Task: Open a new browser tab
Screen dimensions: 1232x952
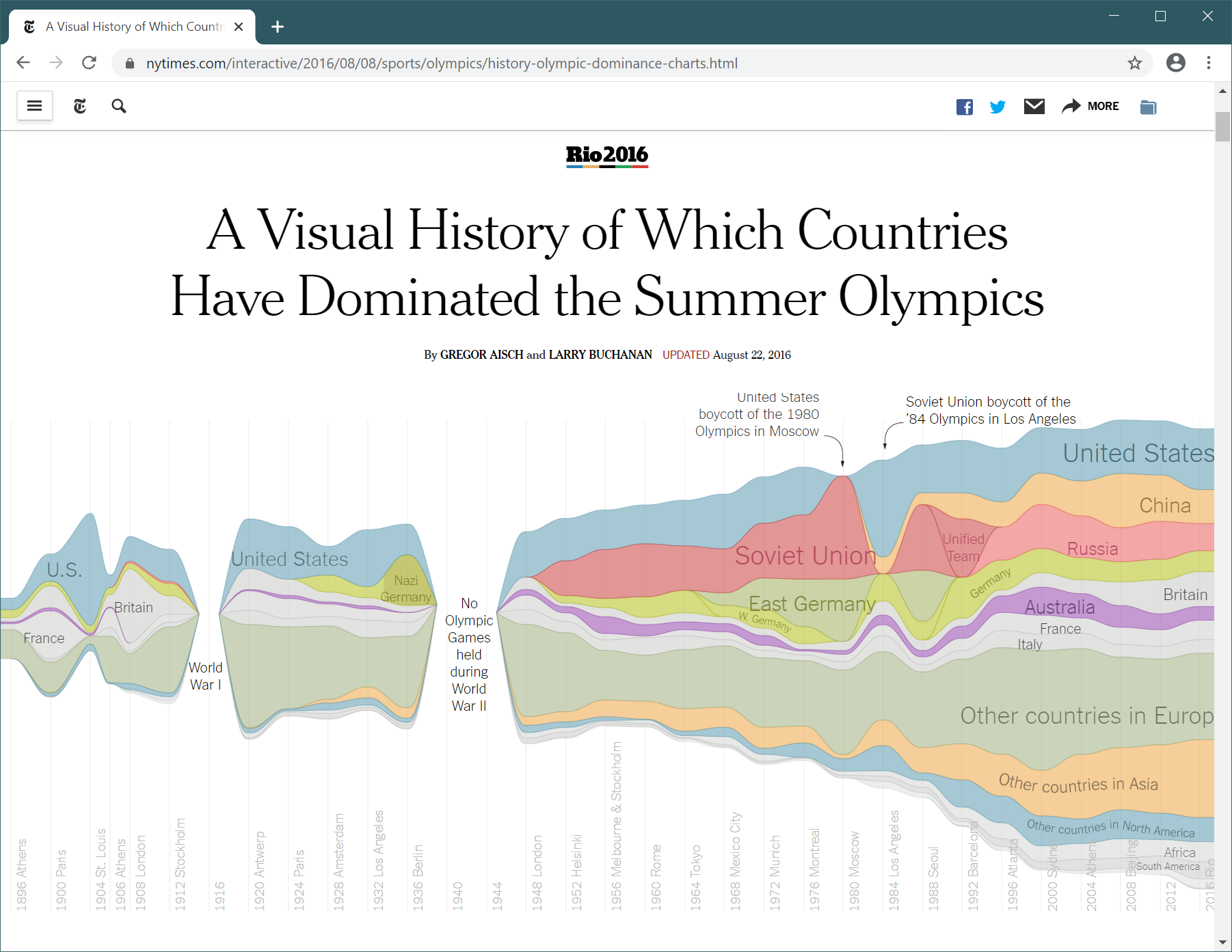Action: [x=277, y=27]
